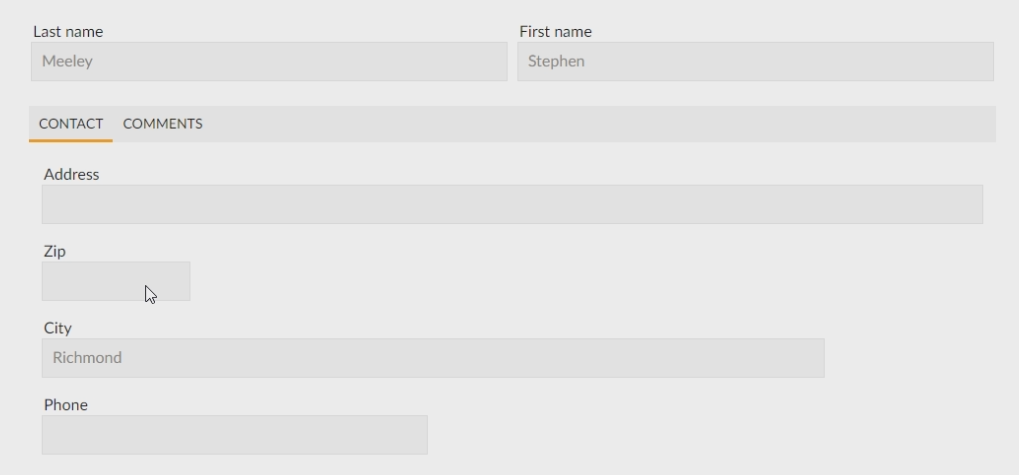Click the "First name" label text
Screen dimensions: 1019x475
pyautogui.click(x=555, y=32)
